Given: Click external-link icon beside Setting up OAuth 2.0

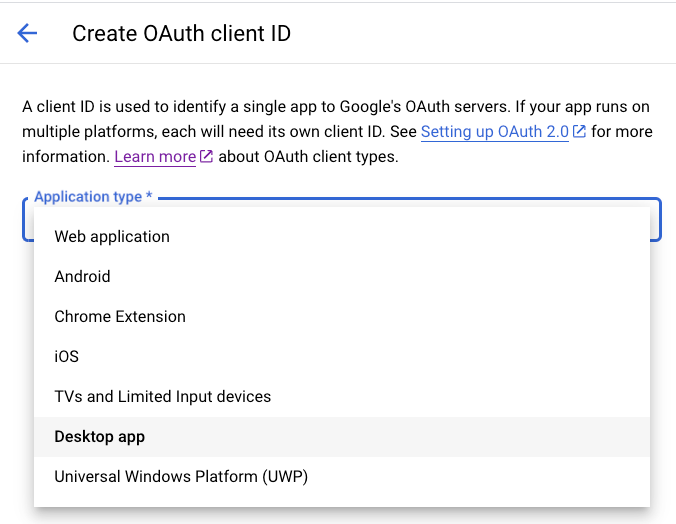Looking at the screenshot, I should click(x=579, y=132).
